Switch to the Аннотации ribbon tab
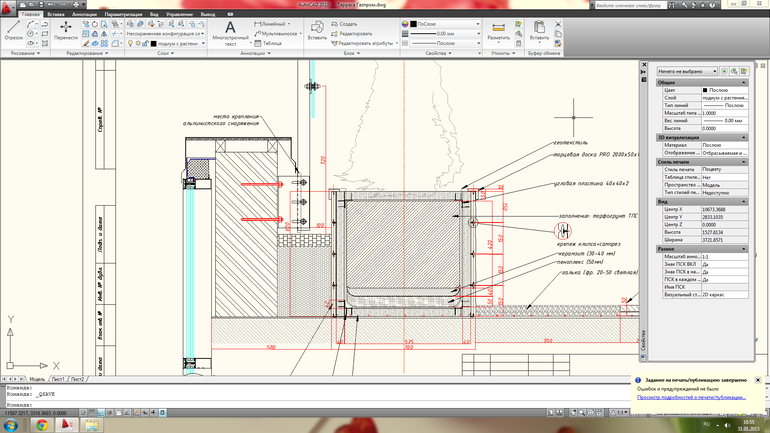Viewport: 770px width, 433px height. [85, 15]
